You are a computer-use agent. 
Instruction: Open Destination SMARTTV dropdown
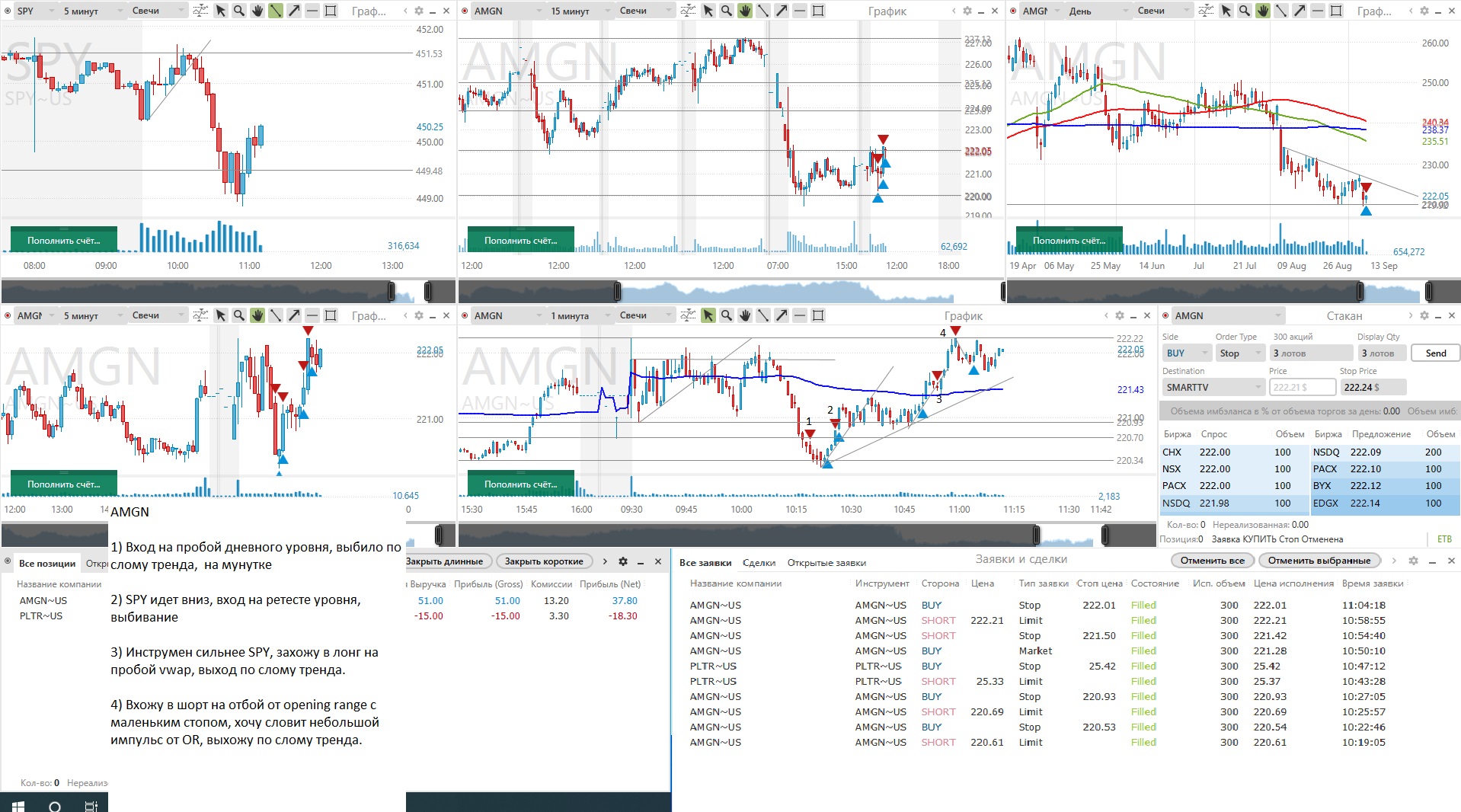point(1213,388)
